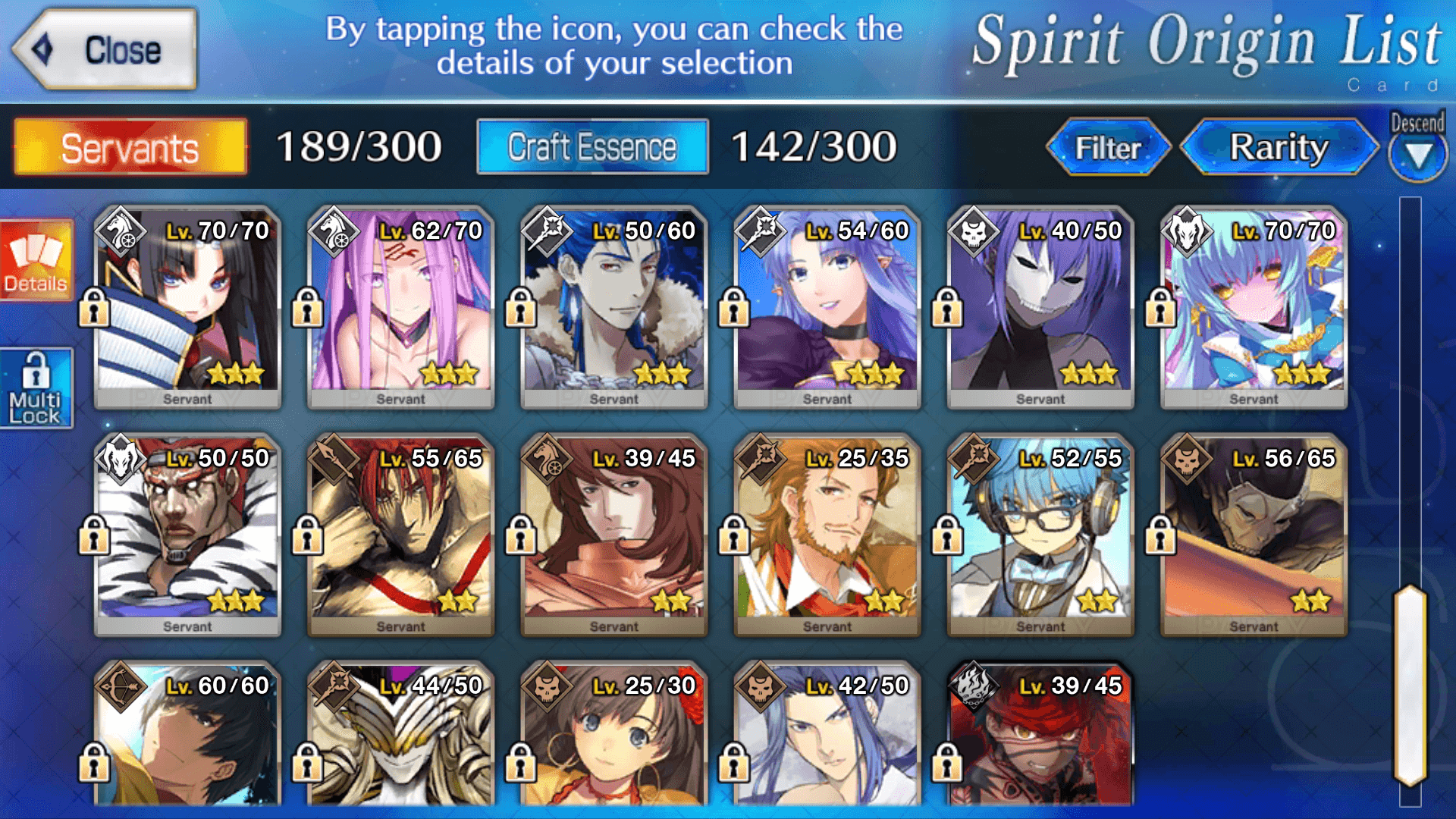The height and width of the screenshot is (819, 1456).
Task: Open the Filter options
Action: point(1108,147)
